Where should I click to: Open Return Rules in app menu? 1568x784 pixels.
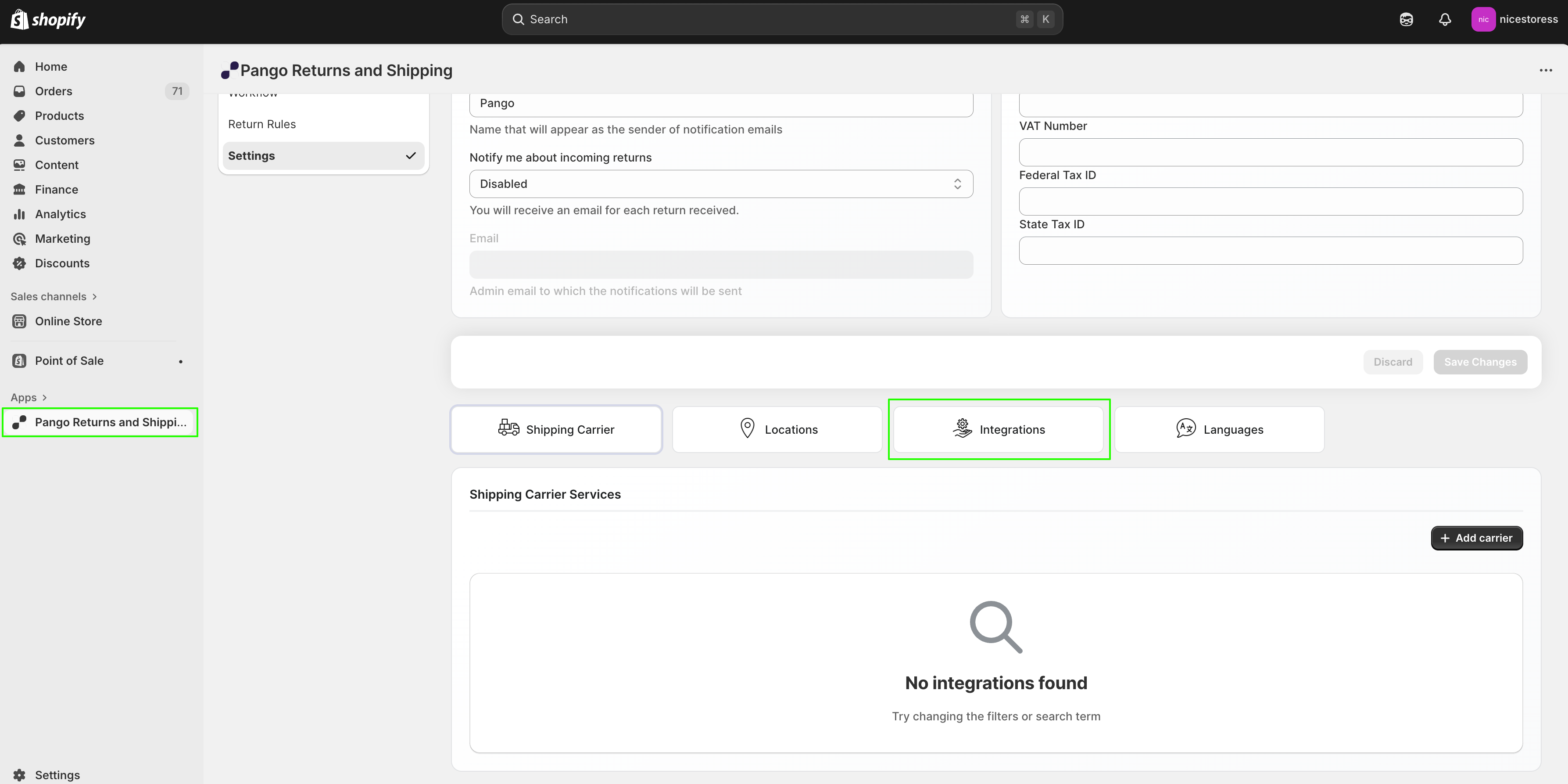click(262, 124)
